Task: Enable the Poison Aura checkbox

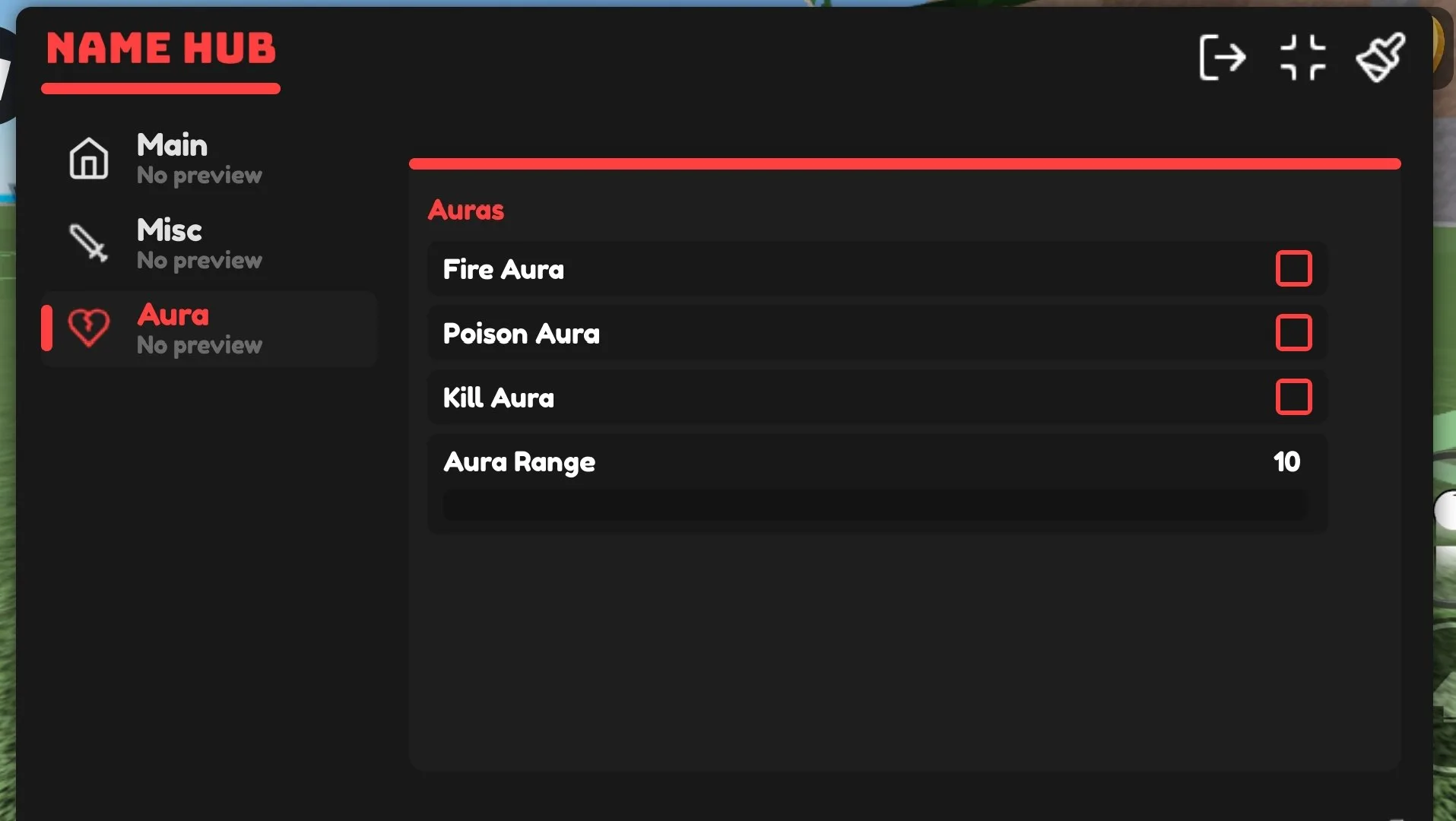Action: (x=1293, y=332)
